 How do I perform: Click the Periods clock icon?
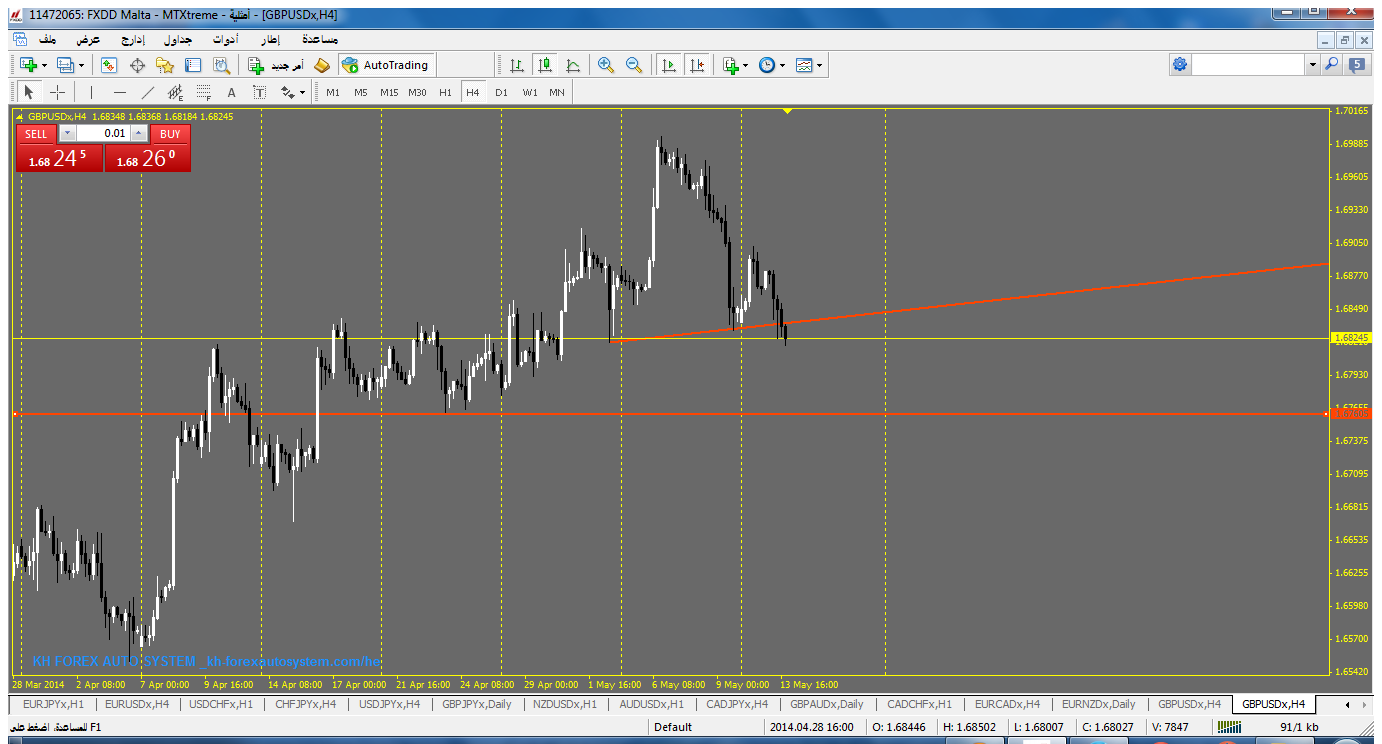766,65
